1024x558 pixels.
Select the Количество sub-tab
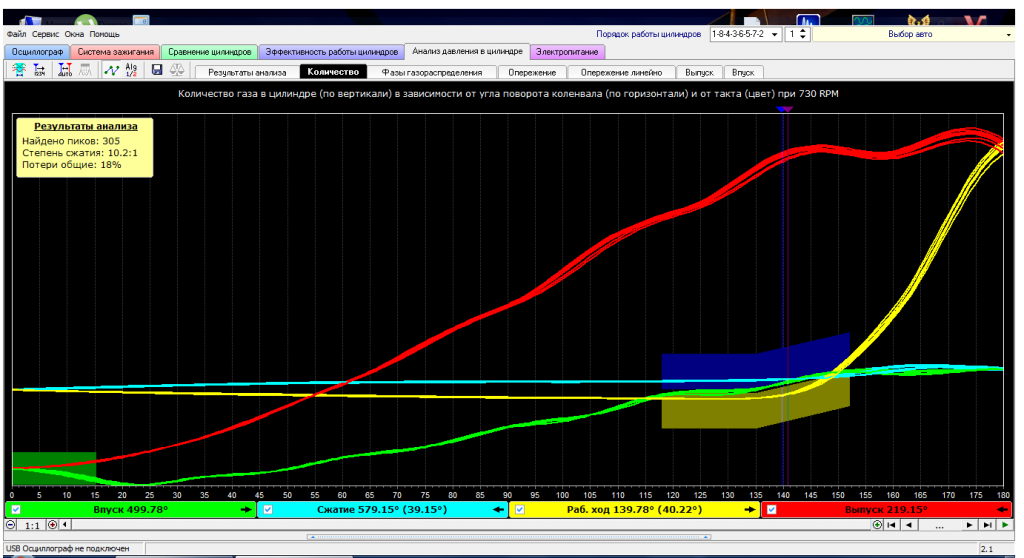pyautogui.click(x=333, y=72)
